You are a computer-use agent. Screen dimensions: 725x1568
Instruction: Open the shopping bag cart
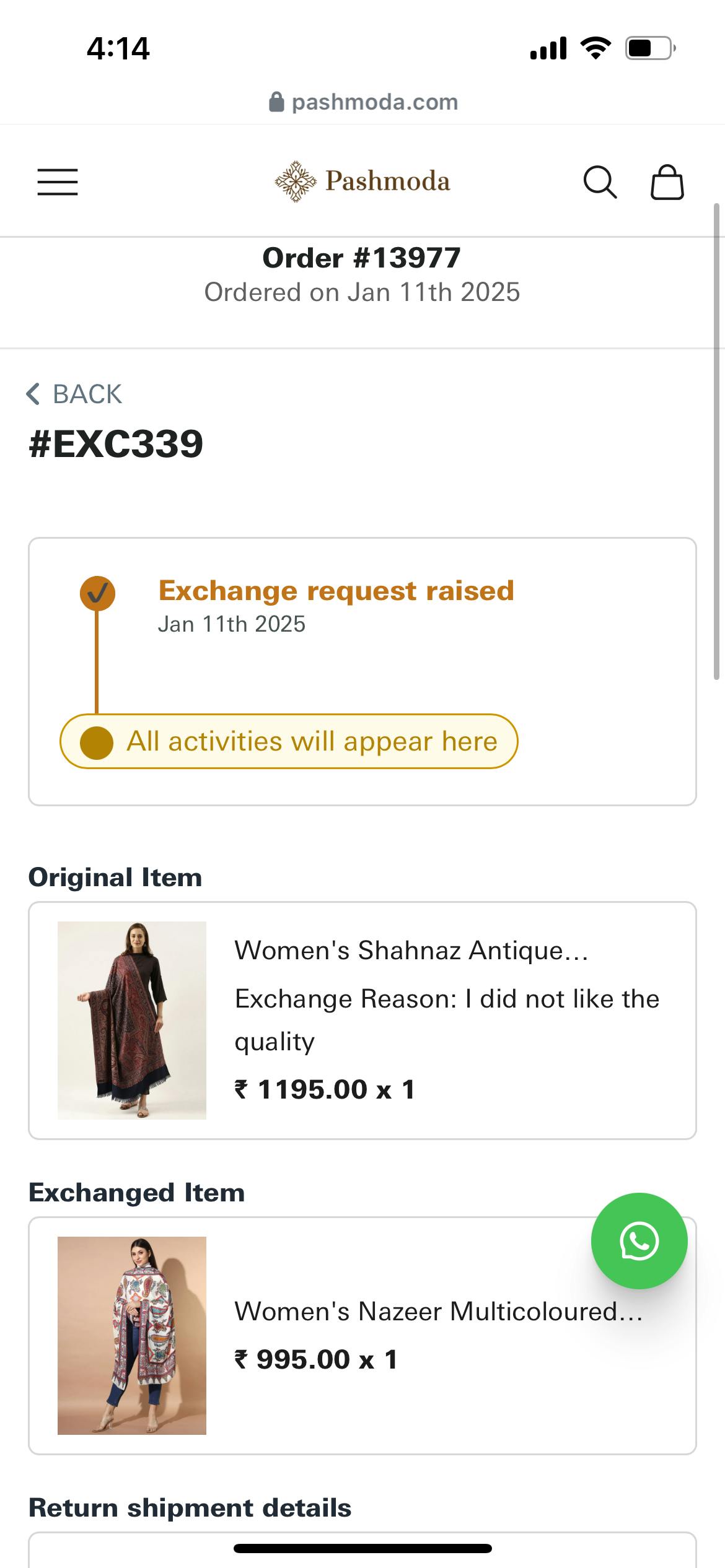point(667,182)
